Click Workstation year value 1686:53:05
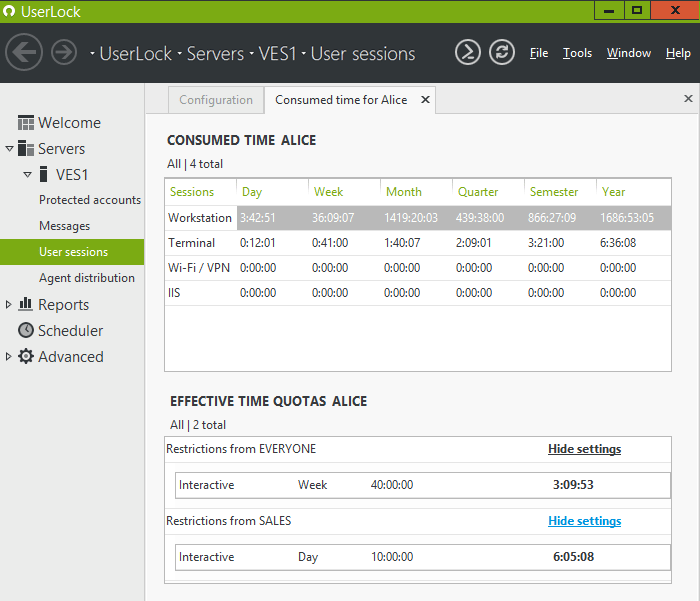This screenshot has width=700, height=601. click(627, 218)
